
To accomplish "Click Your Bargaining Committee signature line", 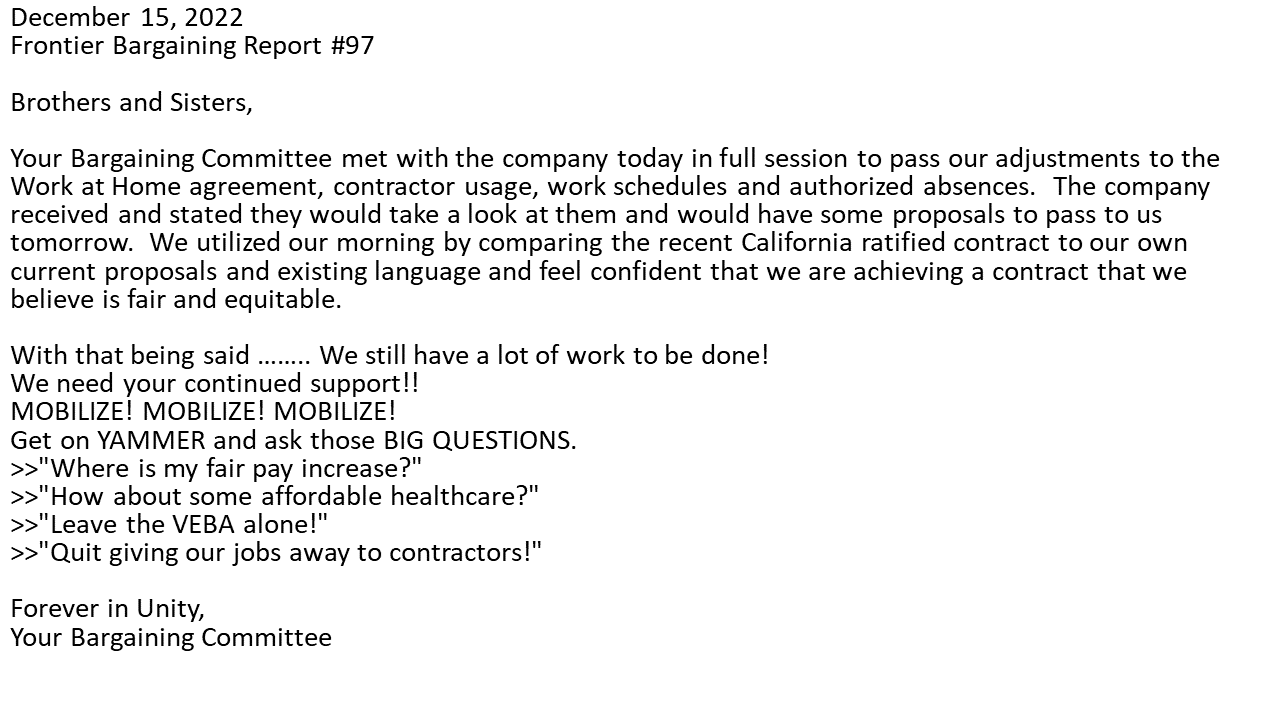I will (171, 637).
